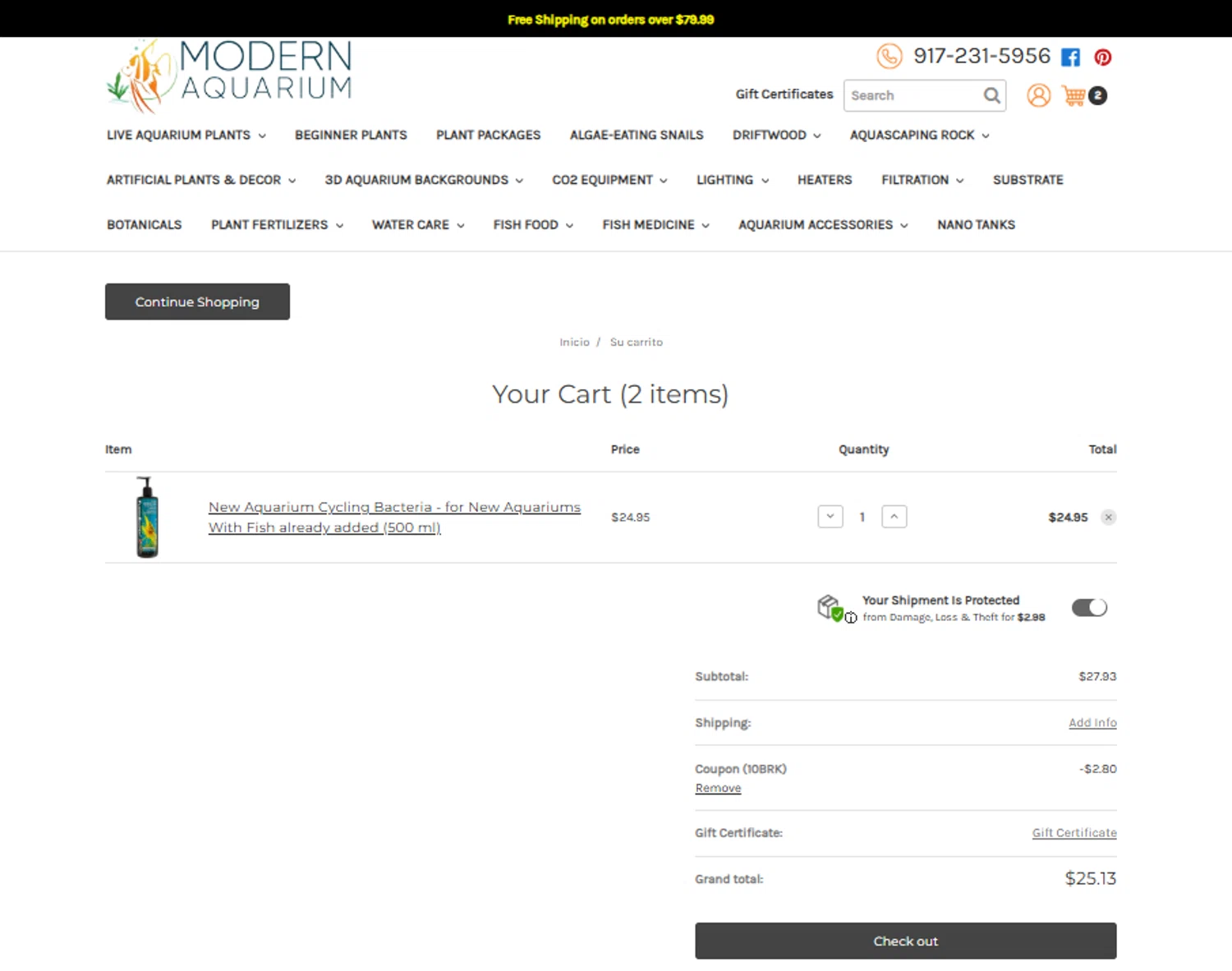This screenshot has height=971, width=1232.
Task: Click the Add Info shipping link
Action: (1092, 723)
